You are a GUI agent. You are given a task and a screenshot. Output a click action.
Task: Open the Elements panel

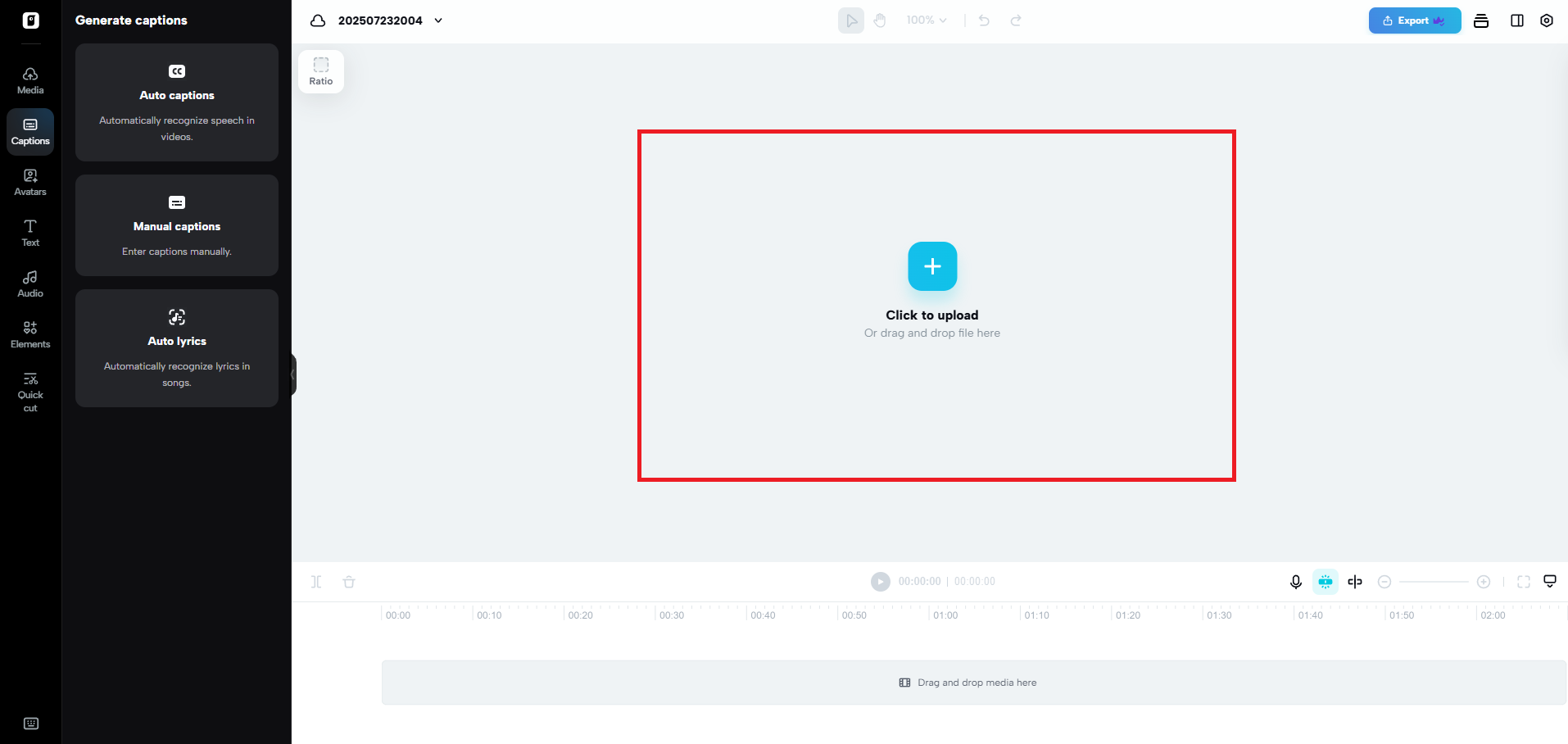click(30, 333)
